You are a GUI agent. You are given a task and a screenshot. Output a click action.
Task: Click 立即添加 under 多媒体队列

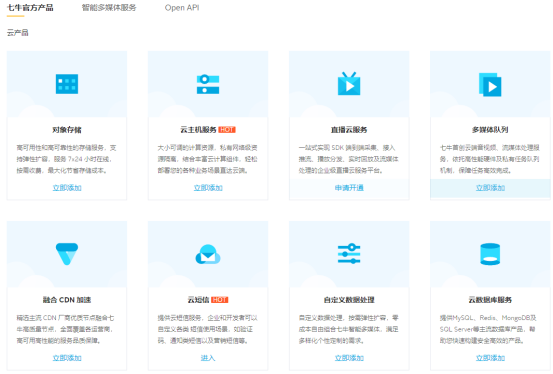[x=490, y=188]
